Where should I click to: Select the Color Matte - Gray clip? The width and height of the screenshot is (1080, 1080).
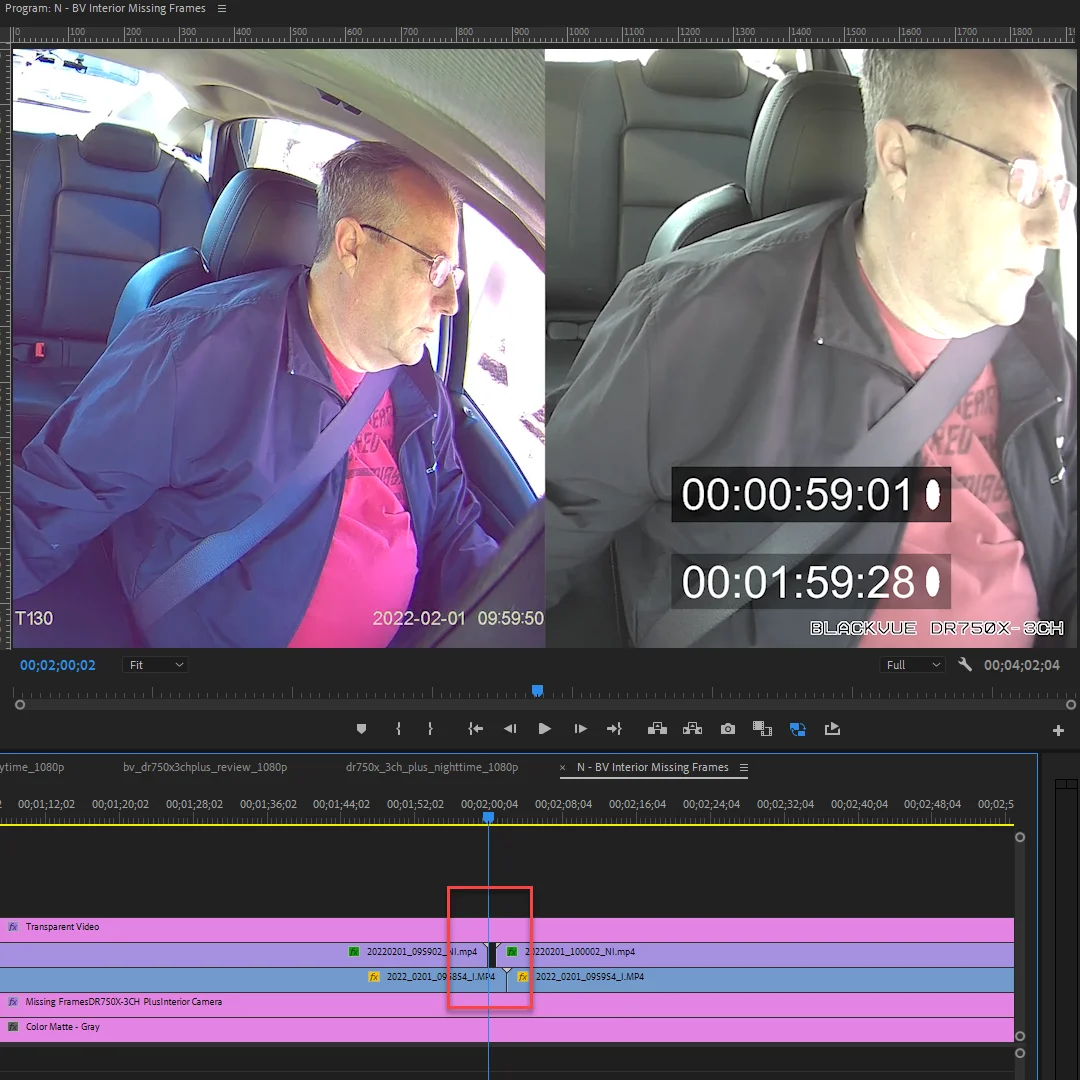(506, 1030)
